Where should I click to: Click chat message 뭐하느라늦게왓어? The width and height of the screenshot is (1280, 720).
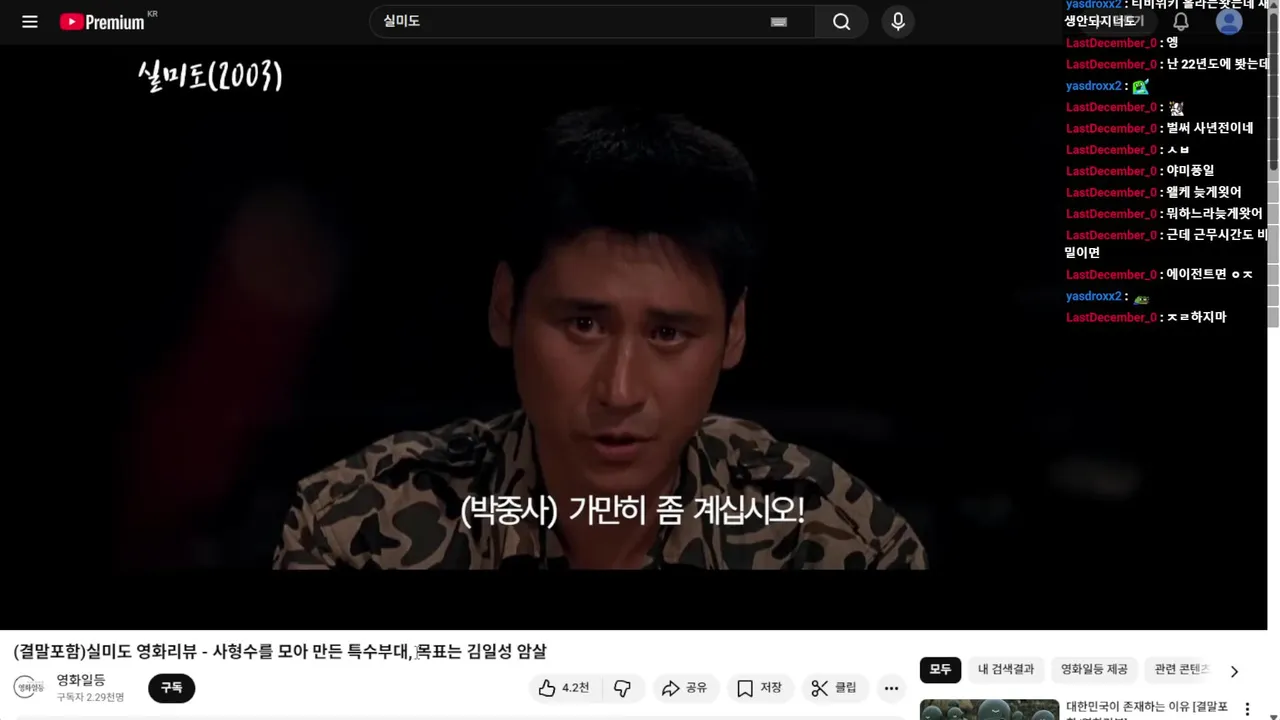(x=1214, y=213)
